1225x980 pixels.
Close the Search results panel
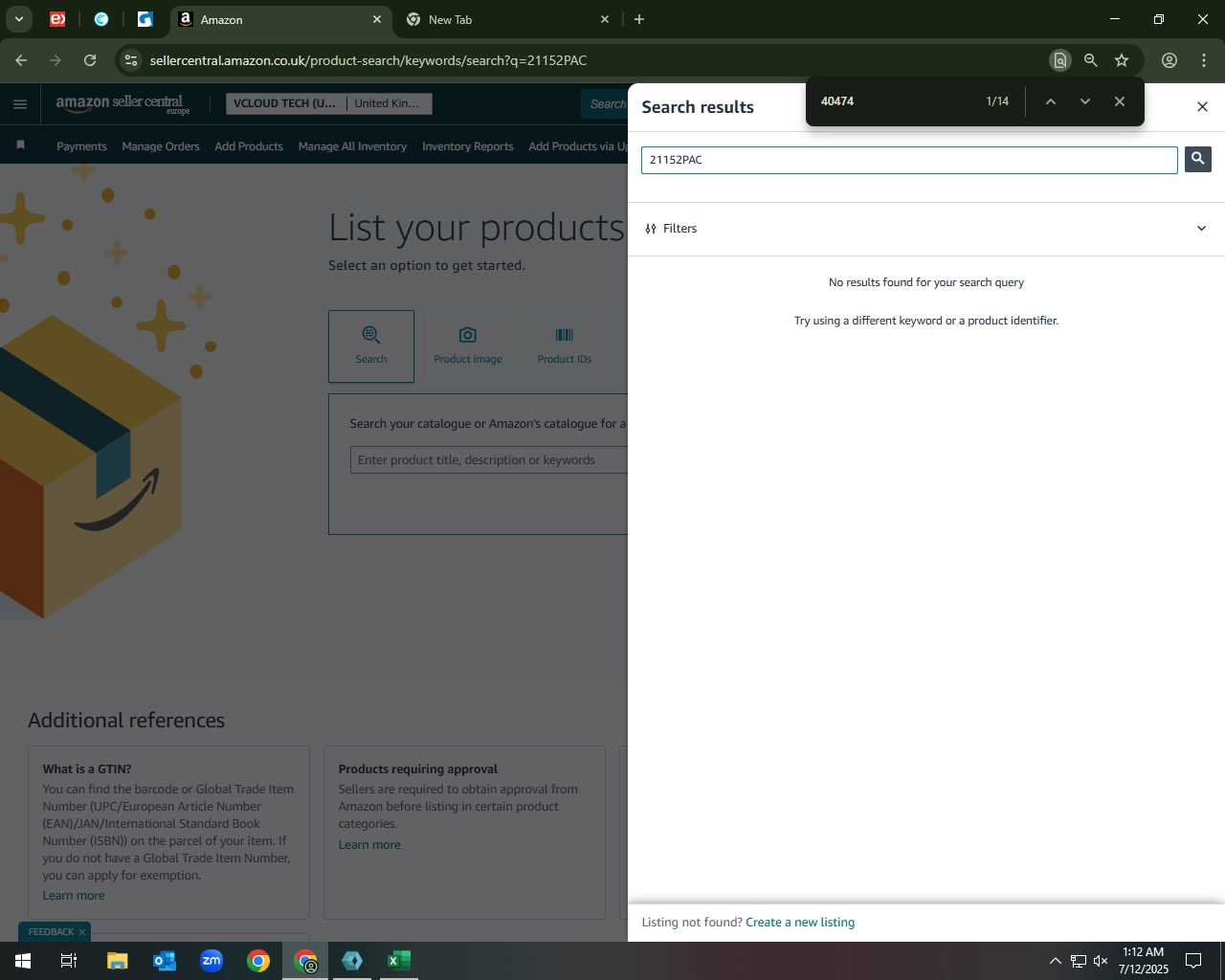click(1202, 106)
